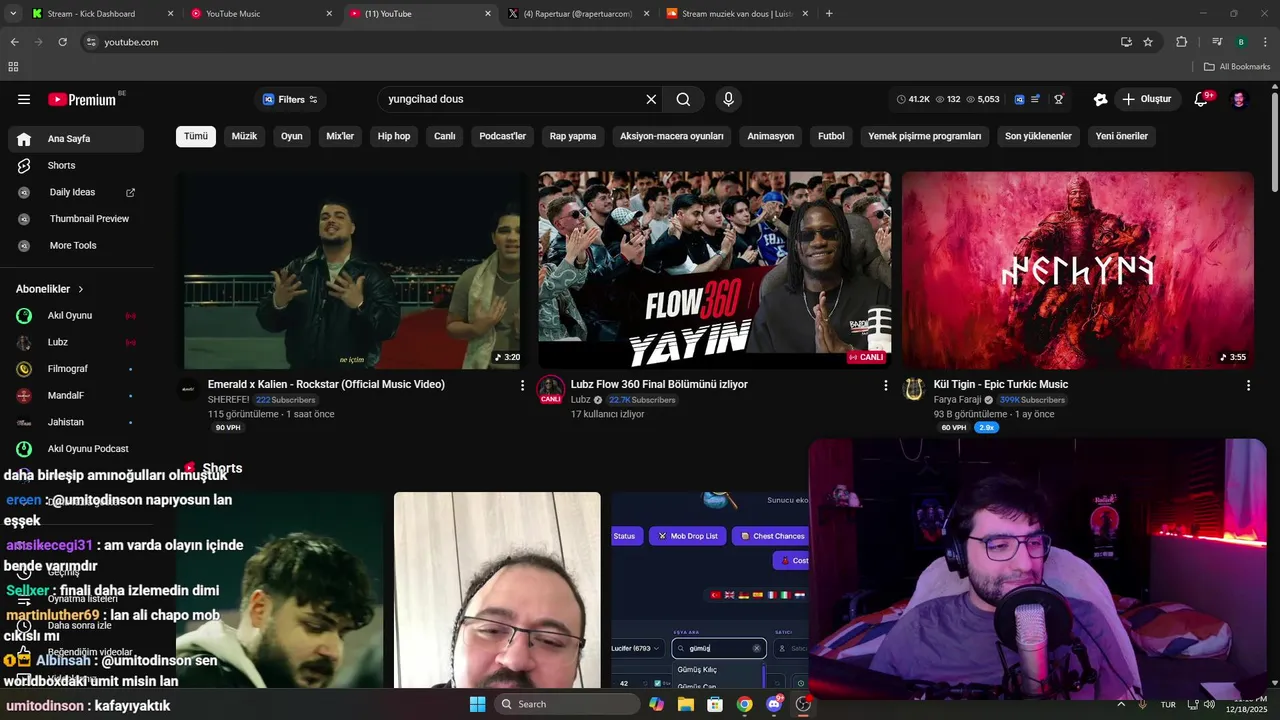
Task: Select the Tümü filter chip
Action: click(196, 136)
